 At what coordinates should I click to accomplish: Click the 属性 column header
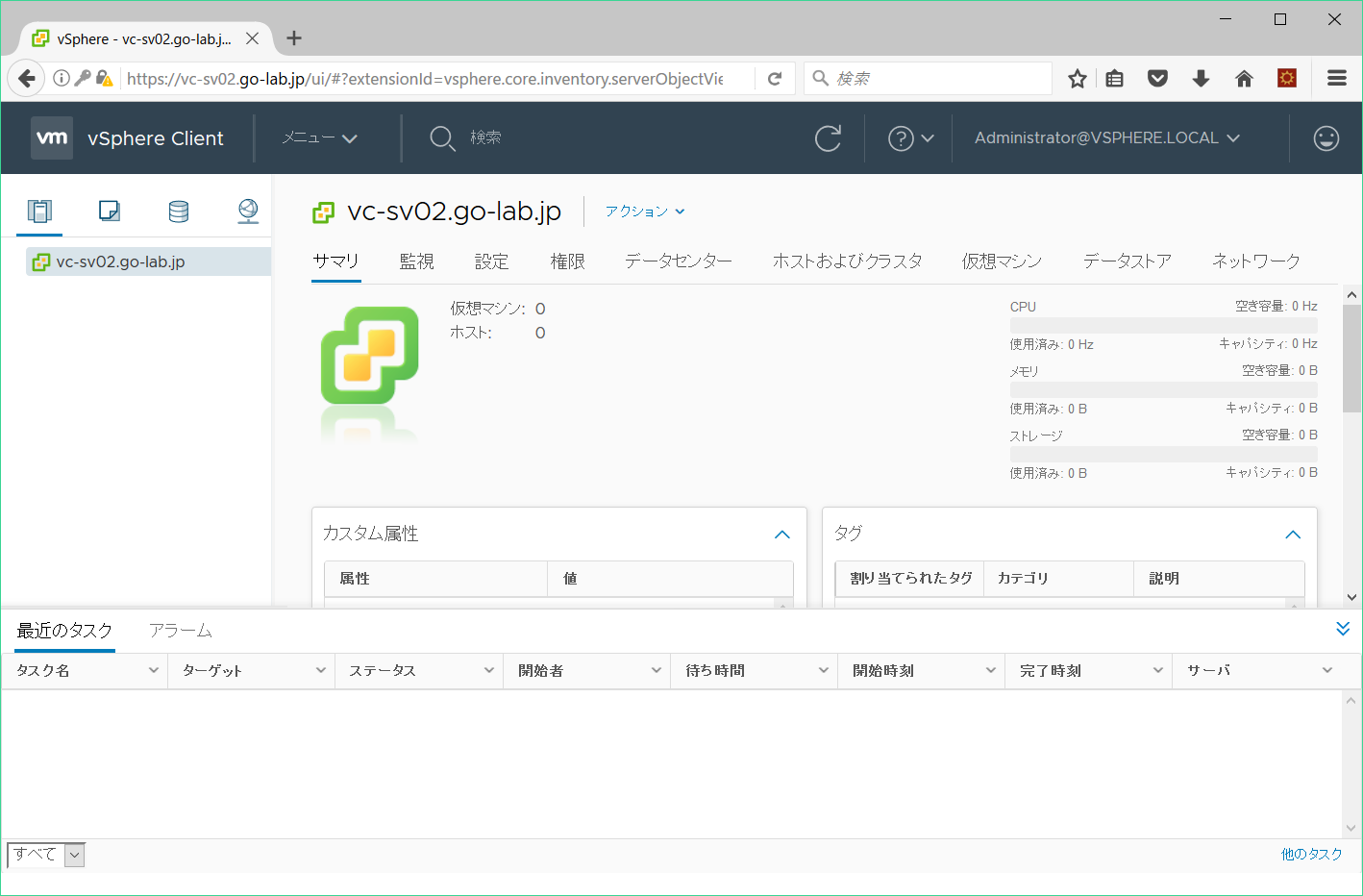click(x=435, y=579)
